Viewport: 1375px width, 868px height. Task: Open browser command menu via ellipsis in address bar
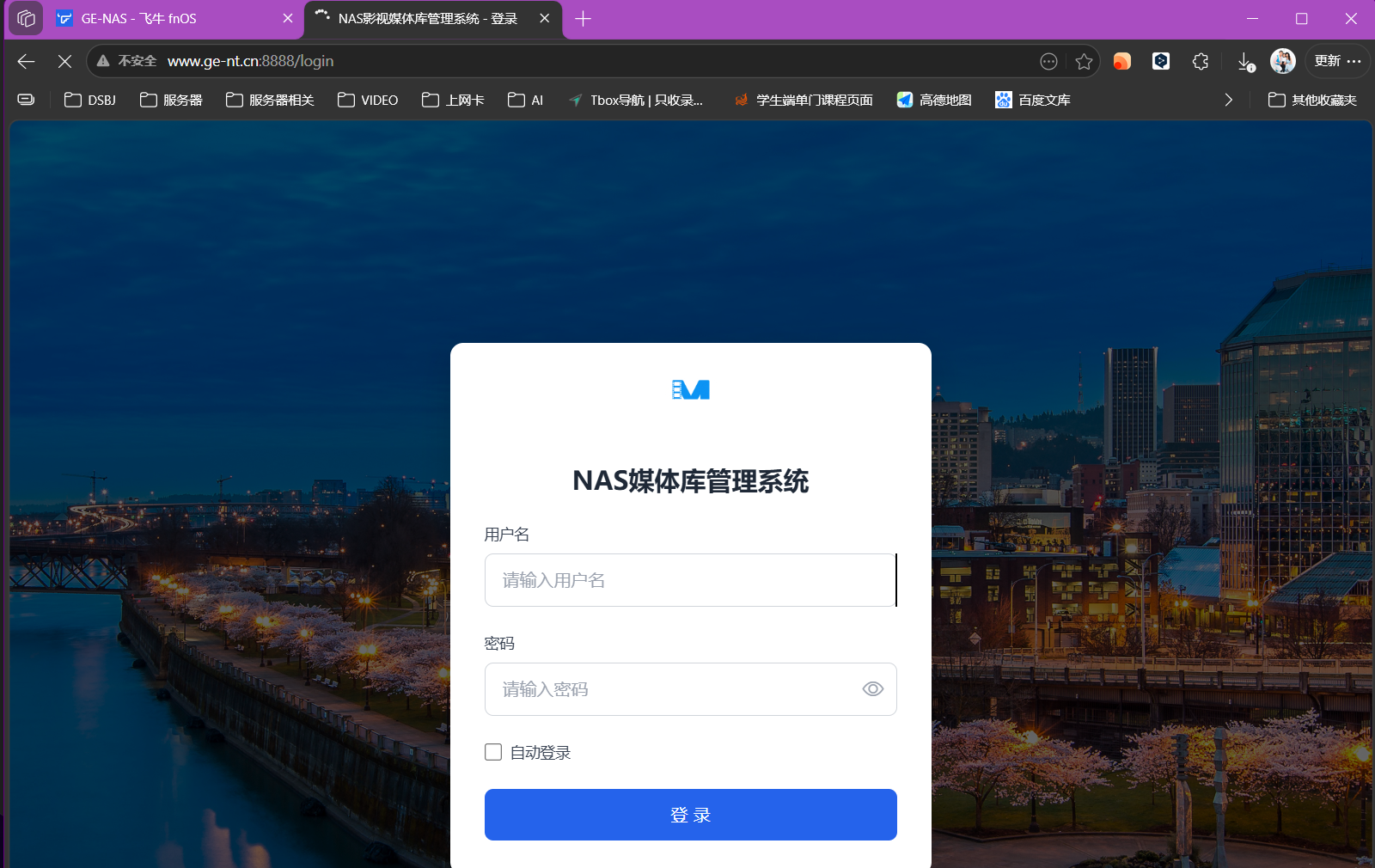click(x=1049, y=61)
